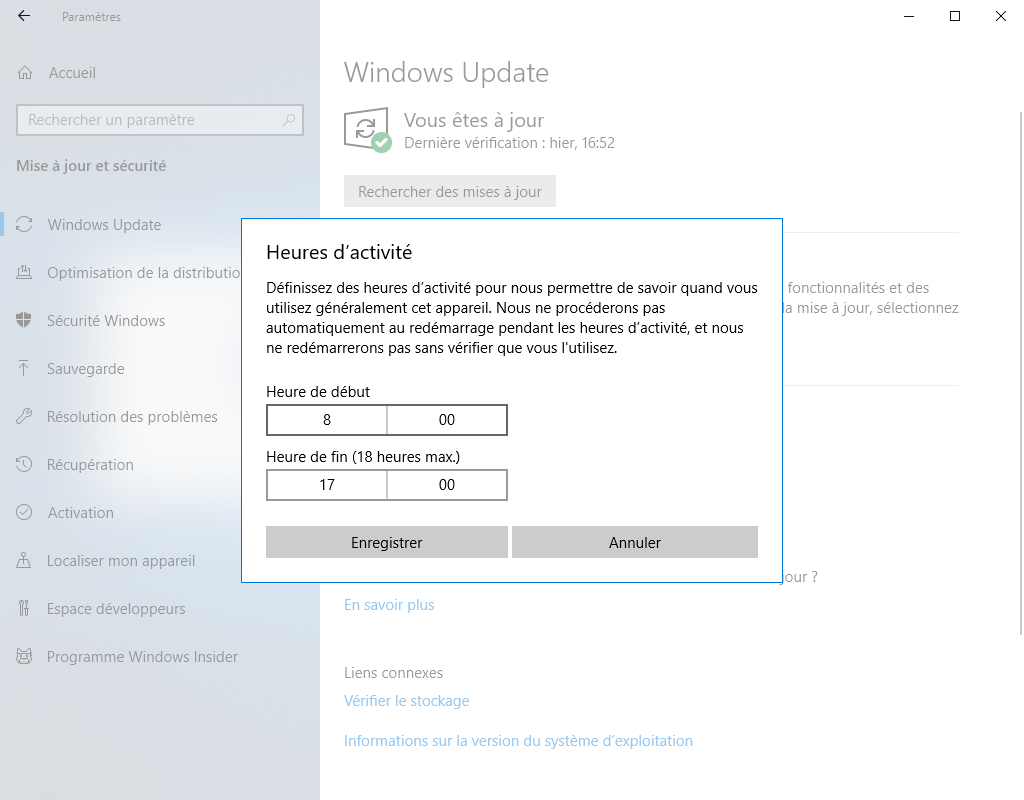Click the Vous êtes à jour status text
Image resolution: width=1024 pixels, height=800 pixels.
point(474,120)
